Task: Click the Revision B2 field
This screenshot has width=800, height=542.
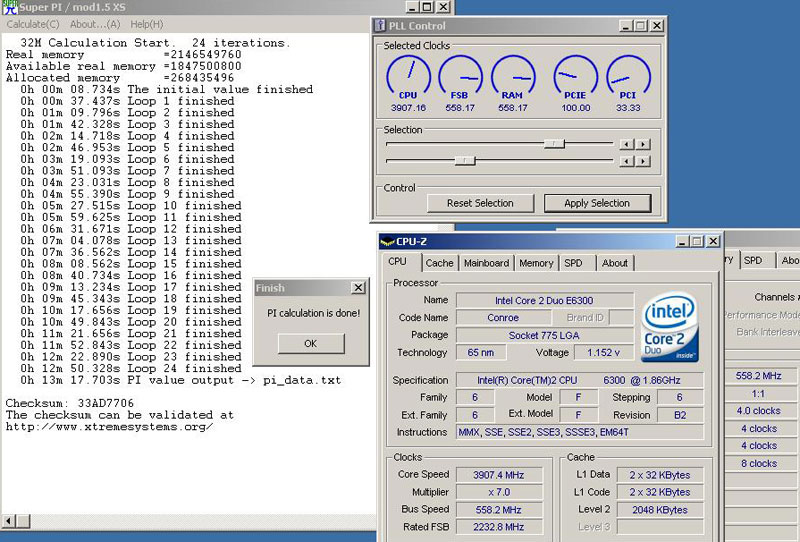Action: pyautogui.click(x=680, y=415)
